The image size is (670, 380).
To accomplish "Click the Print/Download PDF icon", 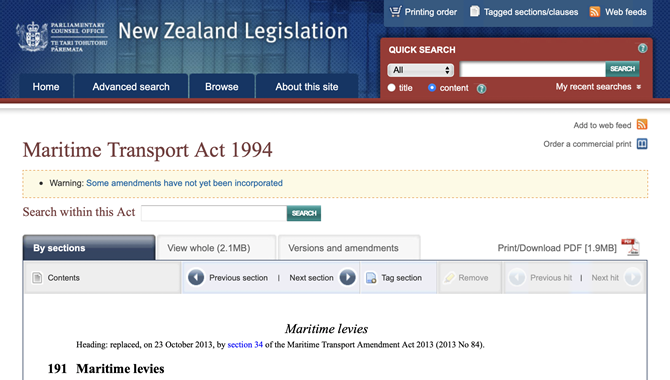I will point(630,247).
